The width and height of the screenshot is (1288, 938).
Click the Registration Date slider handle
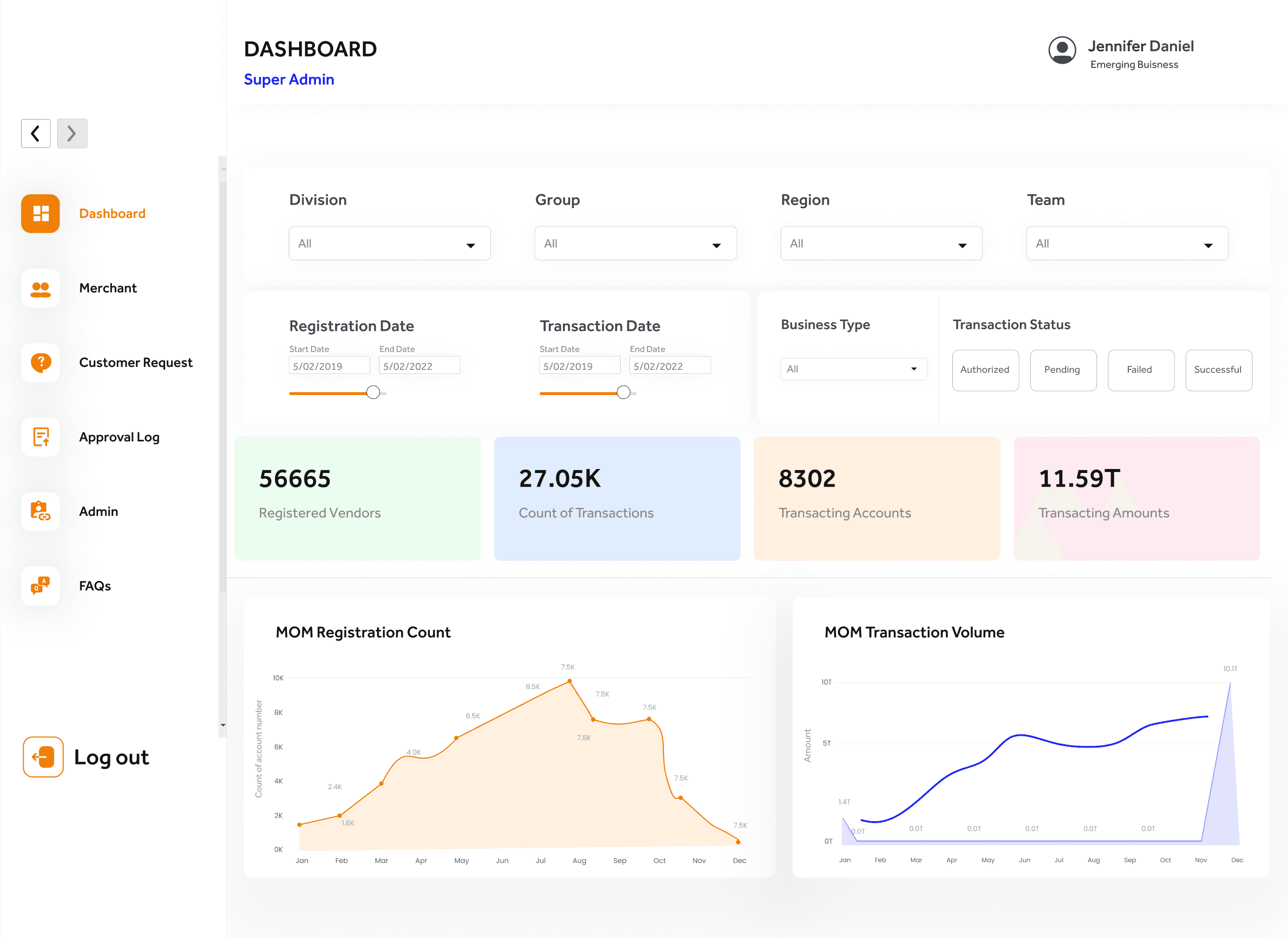click(x=373, y=393)
